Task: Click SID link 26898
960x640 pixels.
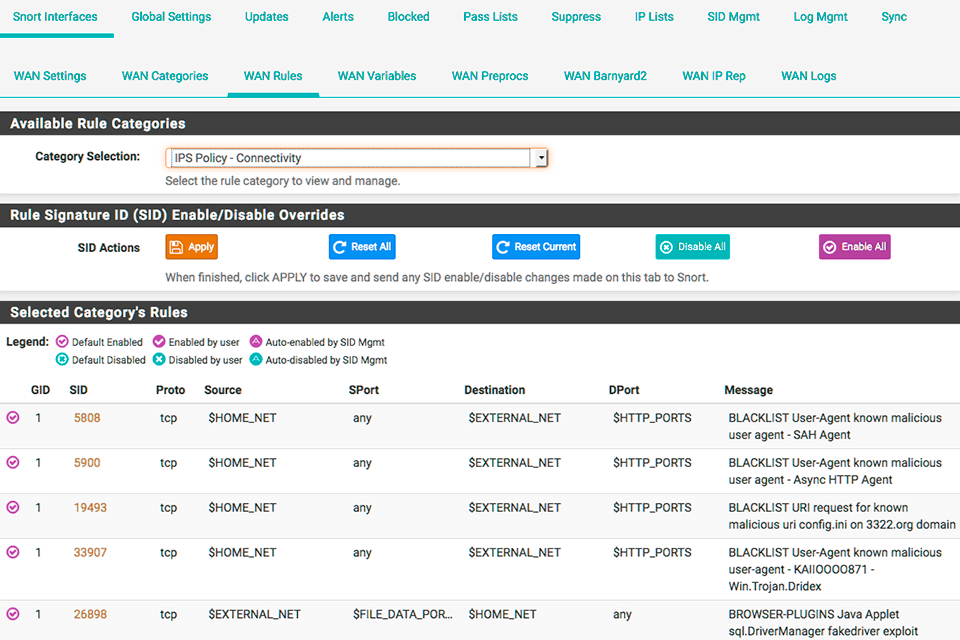Action: [x=90, y=614]
